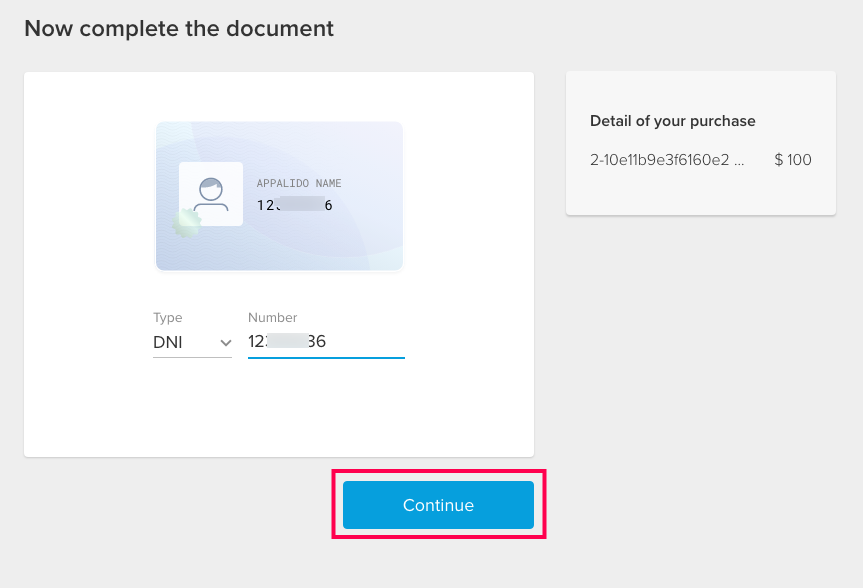Click the digits 36 in Number field
The height and width of the screenshot is (588, 863).
[x=317, y=341]
